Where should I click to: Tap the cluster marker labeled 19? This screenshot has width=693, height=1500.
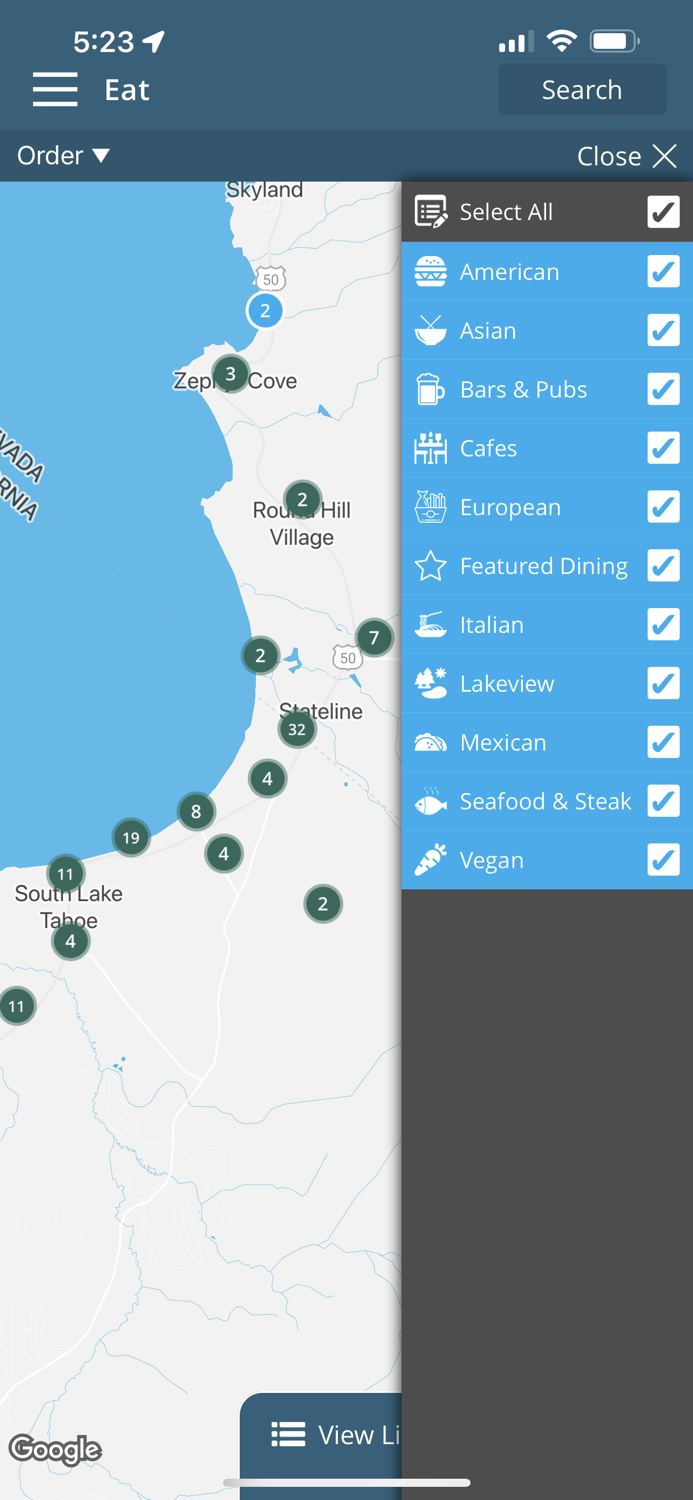tap(131, 838)
